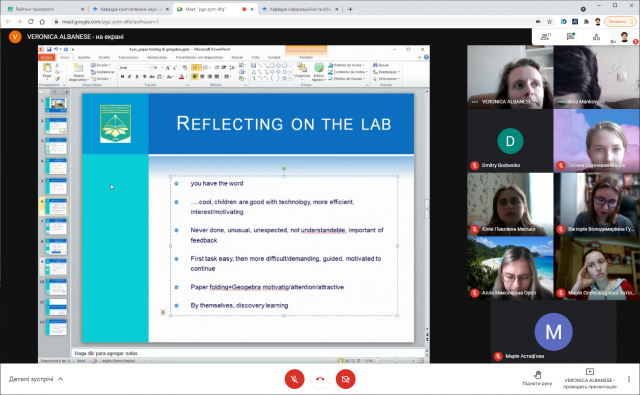Open the Meet activities shapes icon
The height and width of the screenshot is (395, 640).
click(x=596, y=37)
